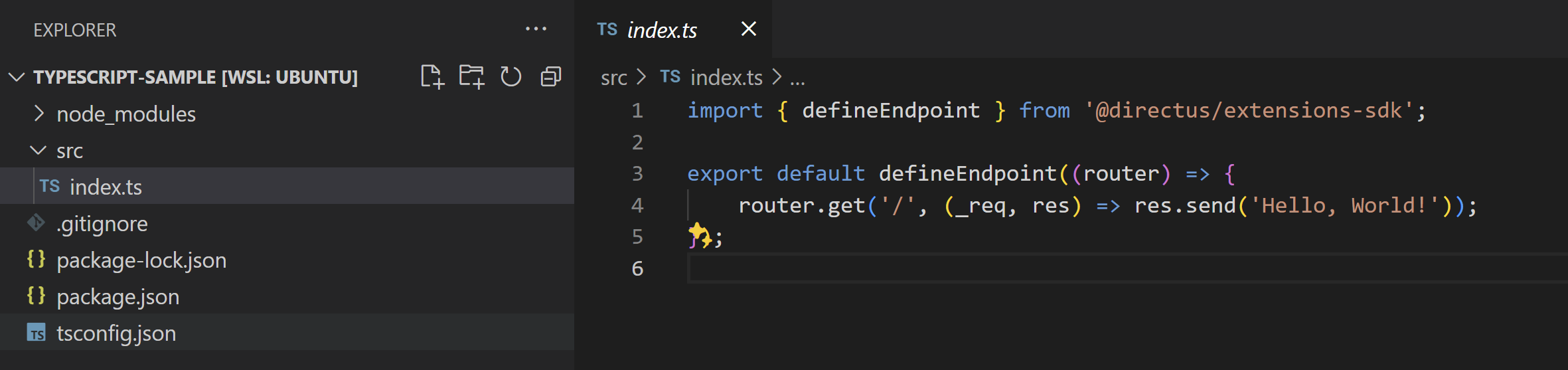Click 'export' keyword on line 3
1568x370 pixels.
pos(725,174)
